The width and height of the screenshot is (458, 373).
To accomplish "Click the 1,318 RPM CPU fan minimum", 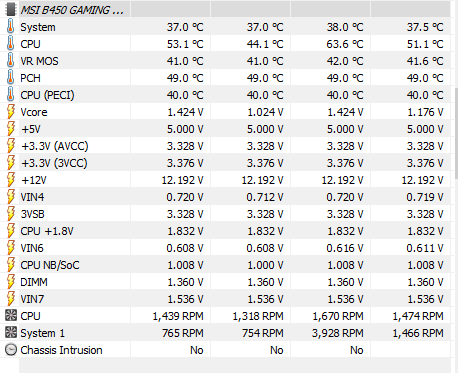I will 258,316.
